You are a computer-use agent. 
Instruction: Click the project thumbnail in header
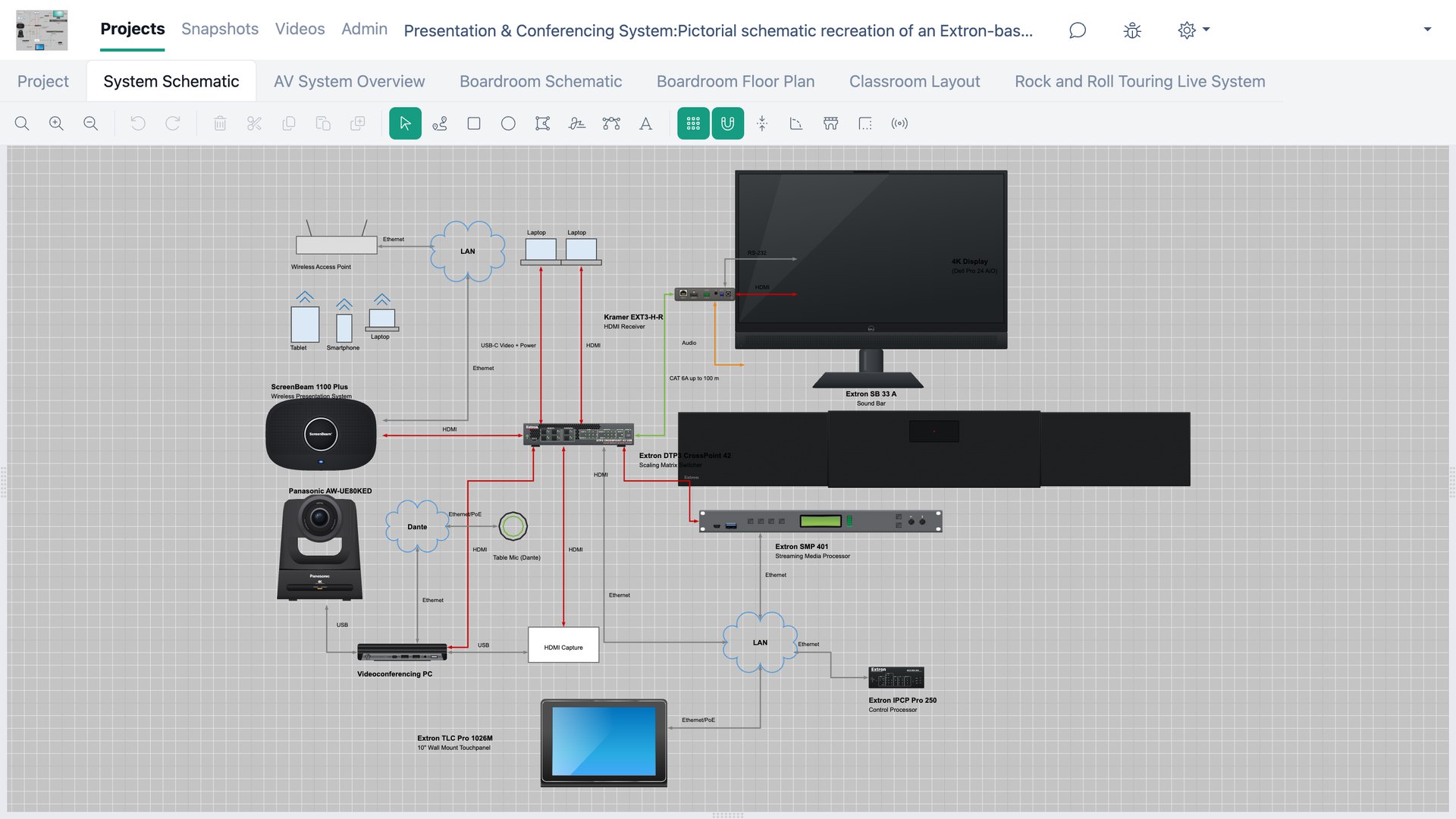pos(42,30)
